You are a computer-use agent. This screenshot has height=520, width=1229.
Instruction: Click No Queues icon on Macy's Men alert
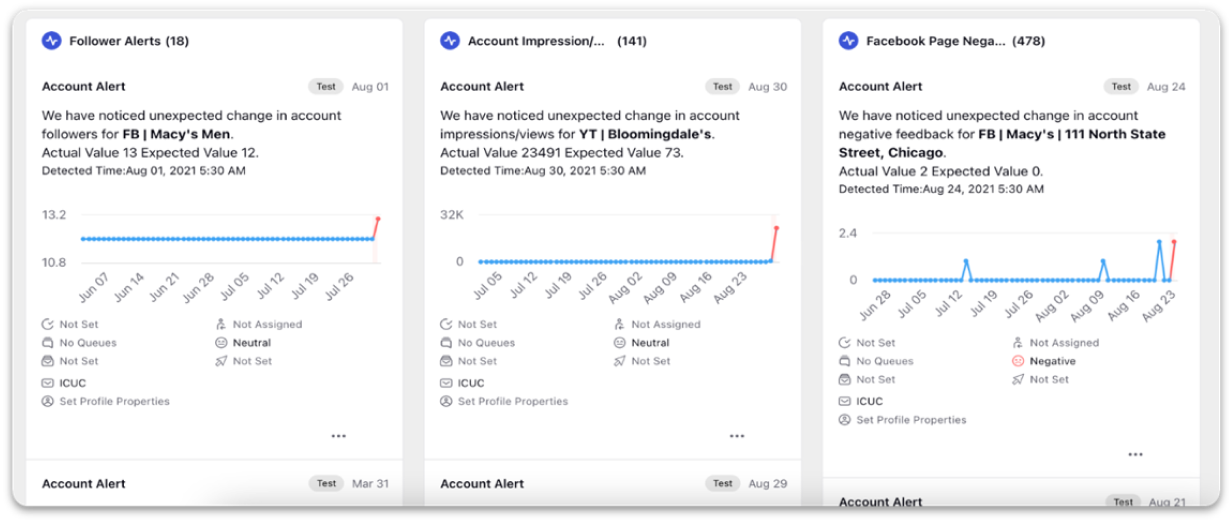[x=48, y=342]
